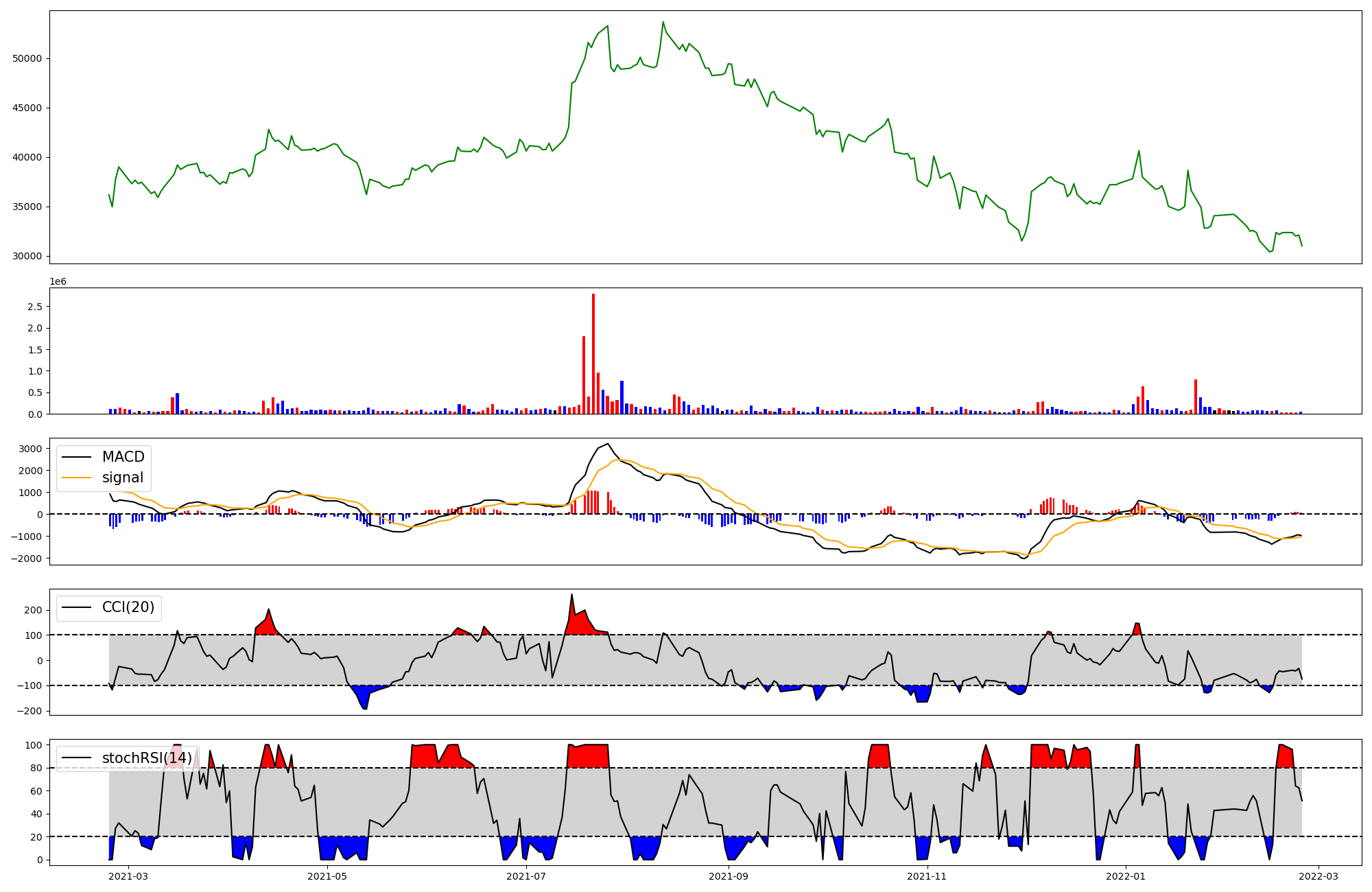Click the 2021-07 date tick label
The width and height of the screenshot is (1372, 892).
point(526,876)
